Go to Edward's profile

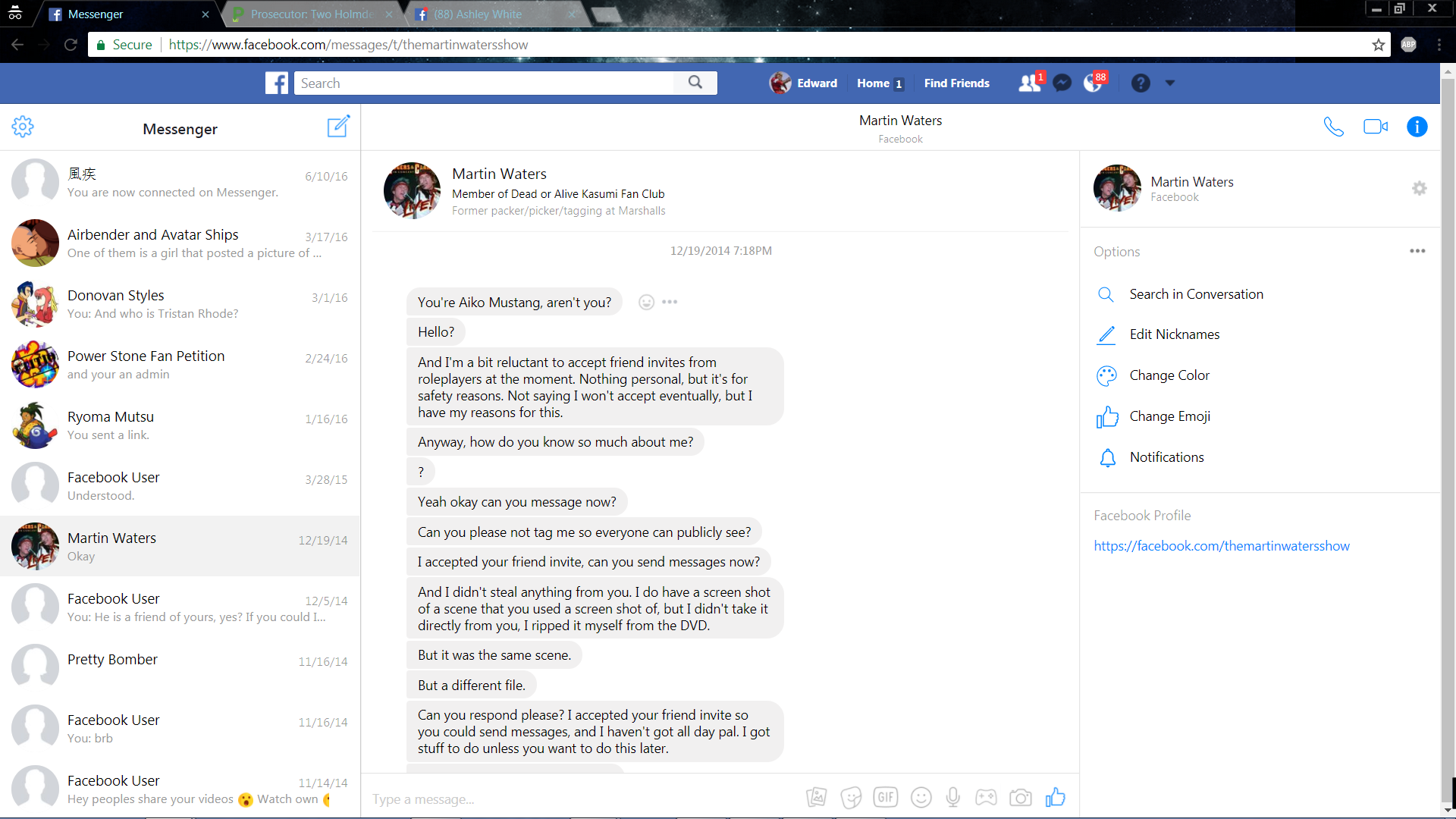pyautogui.click(x=803, y=83)
